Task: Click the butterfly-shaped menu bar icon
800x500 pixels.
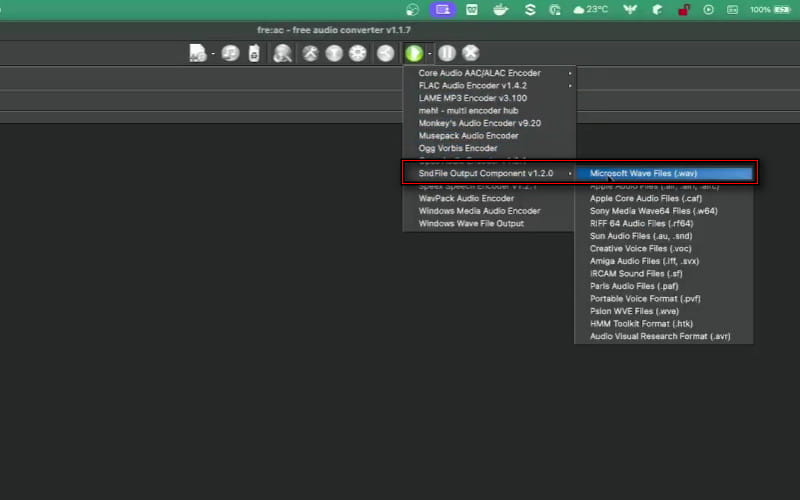Action: click(630, 10)
